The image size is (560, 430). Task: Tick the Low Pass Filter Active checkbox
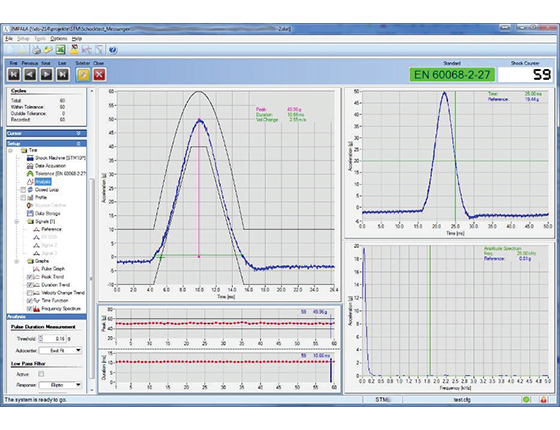[x=41, y=374]
